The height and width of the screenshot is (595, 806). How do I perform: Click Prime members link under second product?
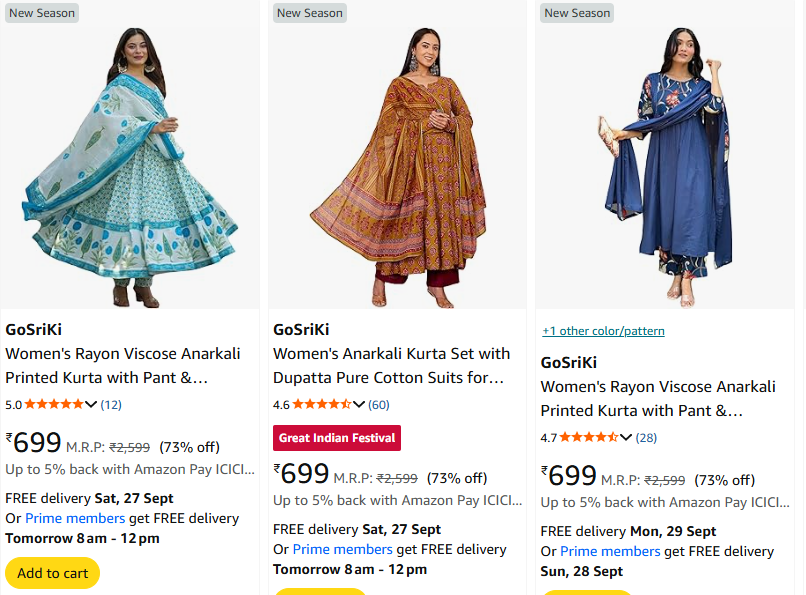343,549
